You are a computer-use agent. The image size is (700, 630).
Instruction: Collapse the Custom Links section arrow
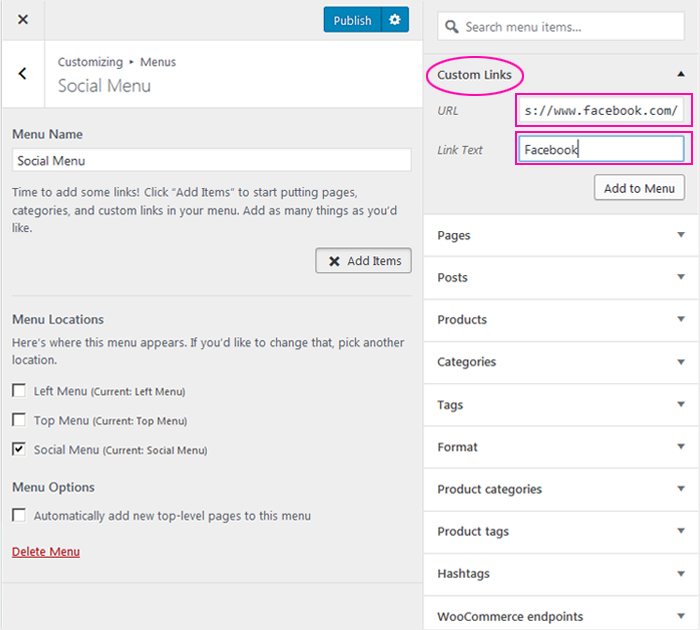tap(681, 74)
